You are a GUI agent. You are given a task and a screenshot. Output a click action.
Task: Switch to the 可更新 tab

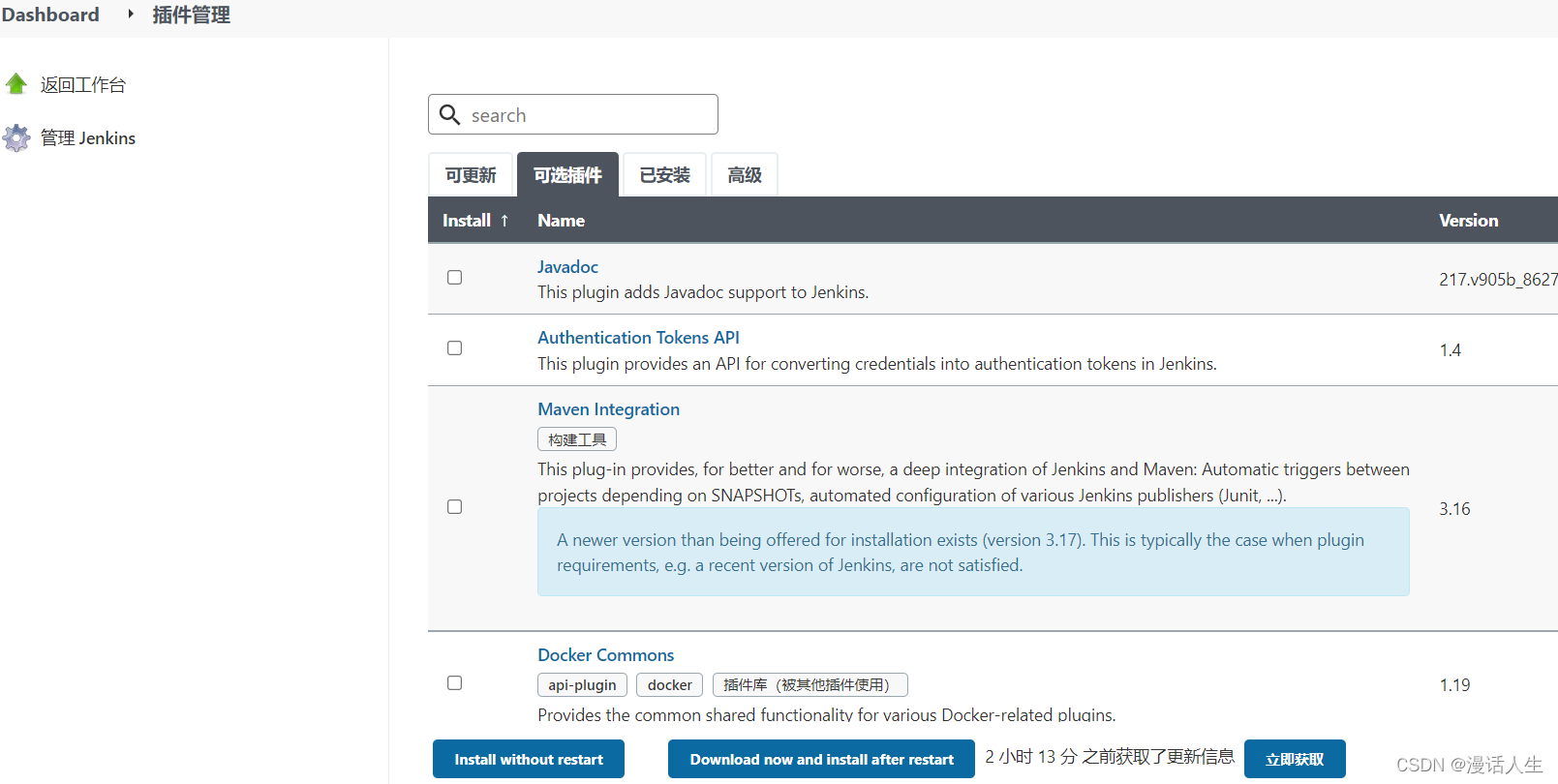(471, 175)
